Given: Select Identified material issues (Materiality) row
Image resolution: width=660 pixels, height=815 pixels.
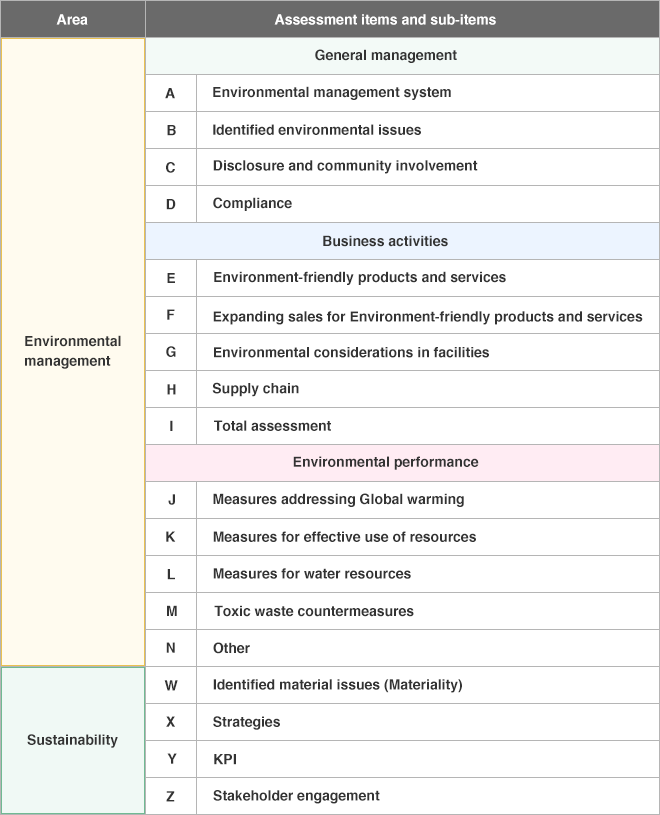Looking at the screenshot, I should [x=402, y=685].
